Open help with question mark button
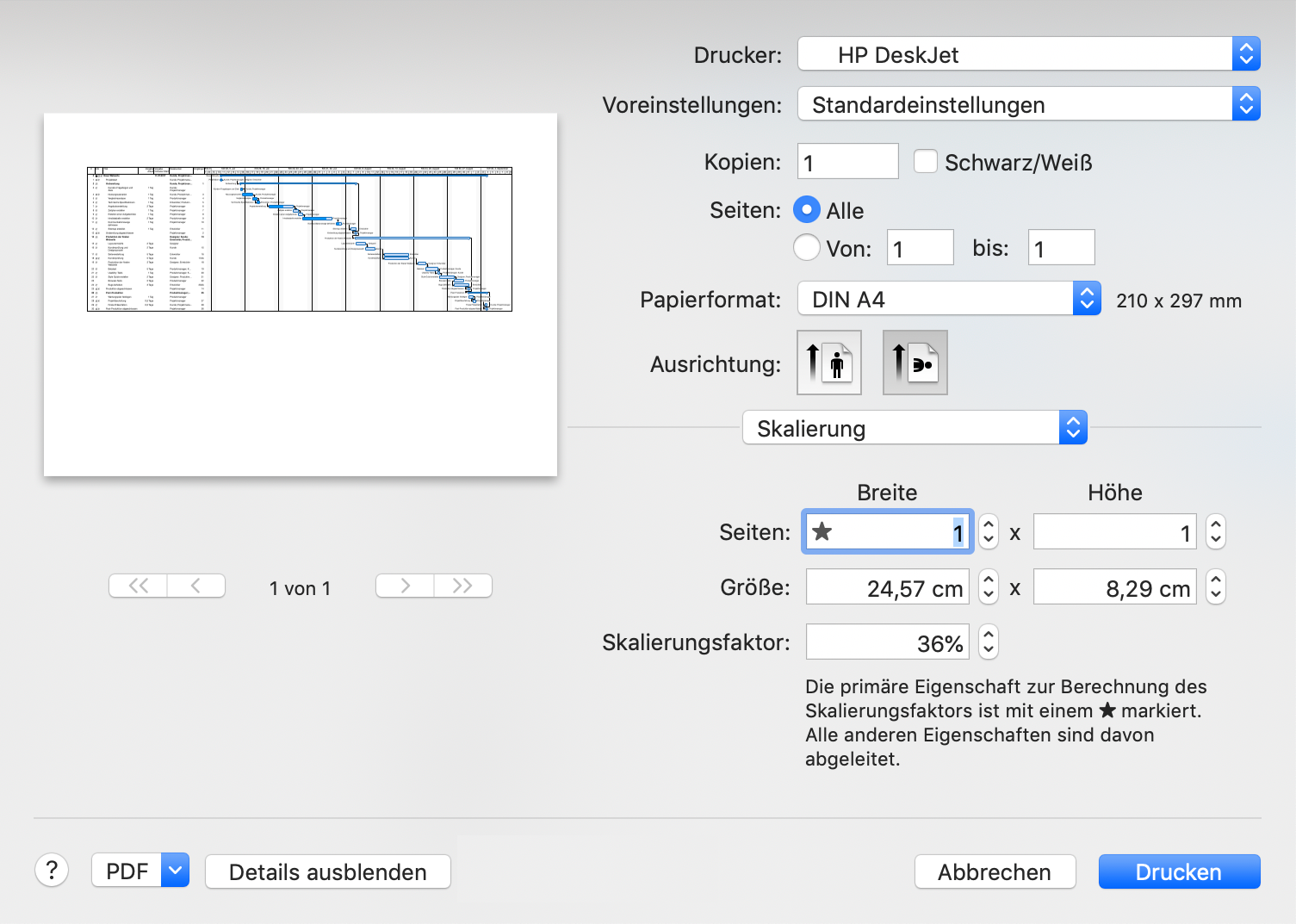This screenshot has height=924, width=1296. coord(52,871)
